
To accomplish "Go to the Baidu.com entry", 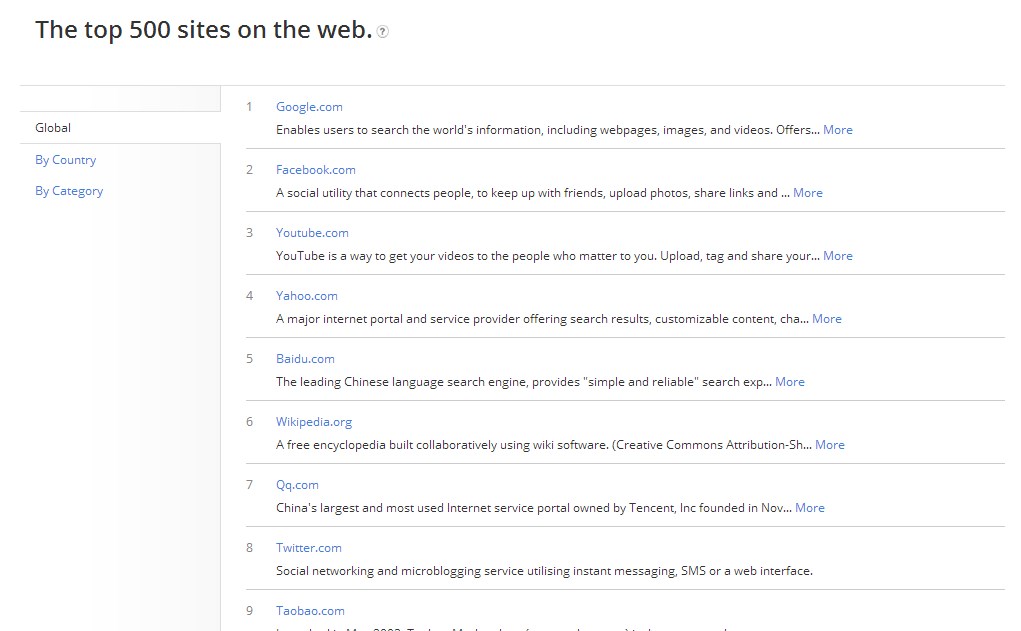I will click(x=305, y=359).
